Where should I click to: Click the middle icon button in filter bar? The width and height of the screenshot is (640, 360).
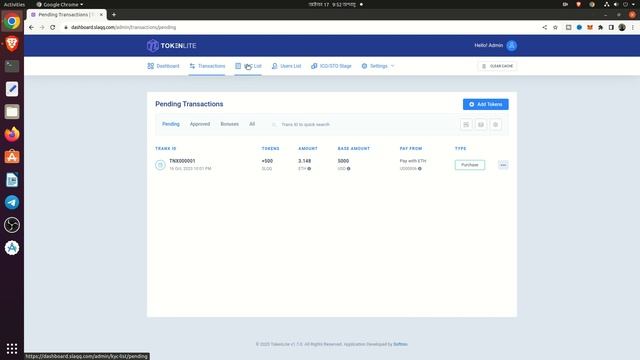(481, 124)
